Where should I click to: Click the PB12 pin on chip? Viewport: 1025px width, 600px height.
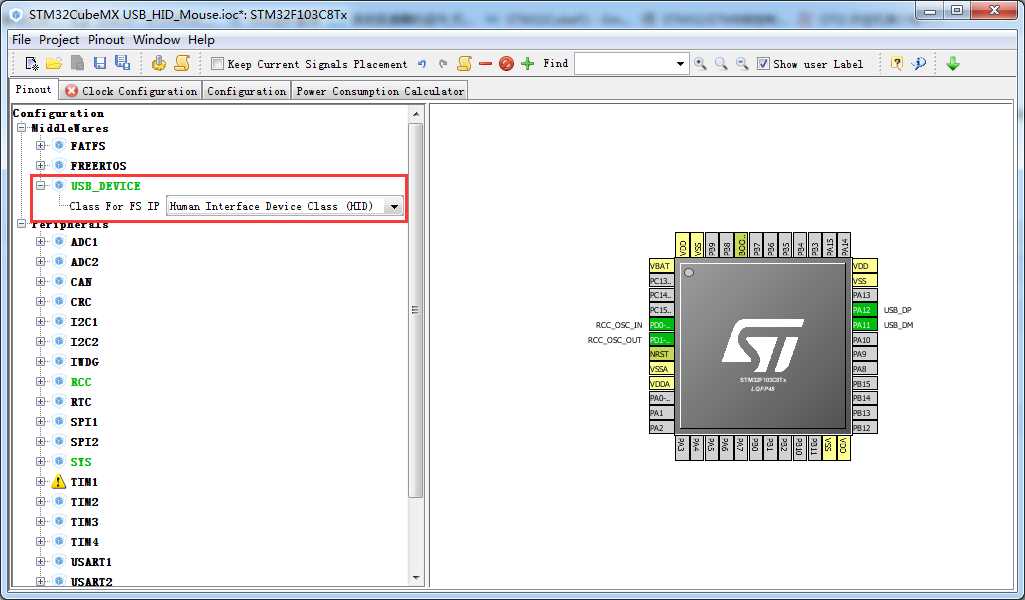tap(864, 427)
